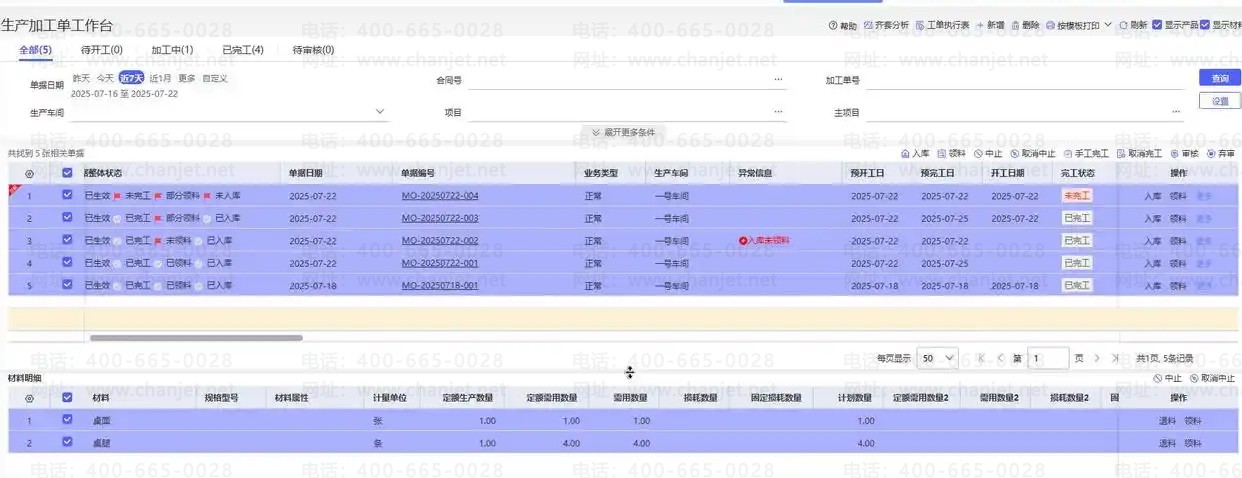The image size is (1242, 478).
Task: Toggle select-all checkbox in order table header
Action: click(x=67, y=173)
